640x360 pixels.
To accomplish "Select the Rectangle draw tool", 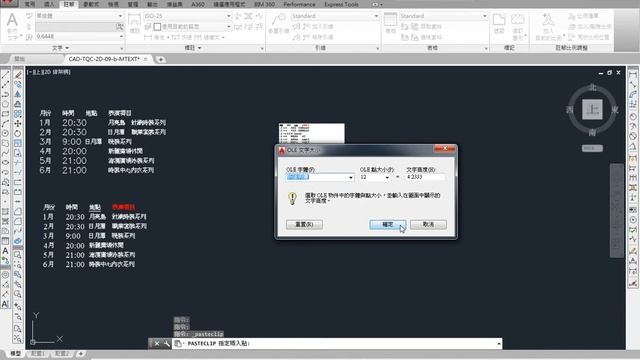I will (x=5, y=114).
